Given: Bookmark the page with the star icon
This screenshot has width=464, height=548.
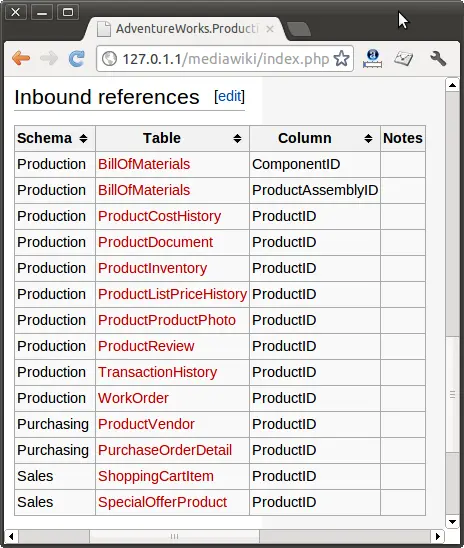Looking at the screenshot, I should (341, 58).
